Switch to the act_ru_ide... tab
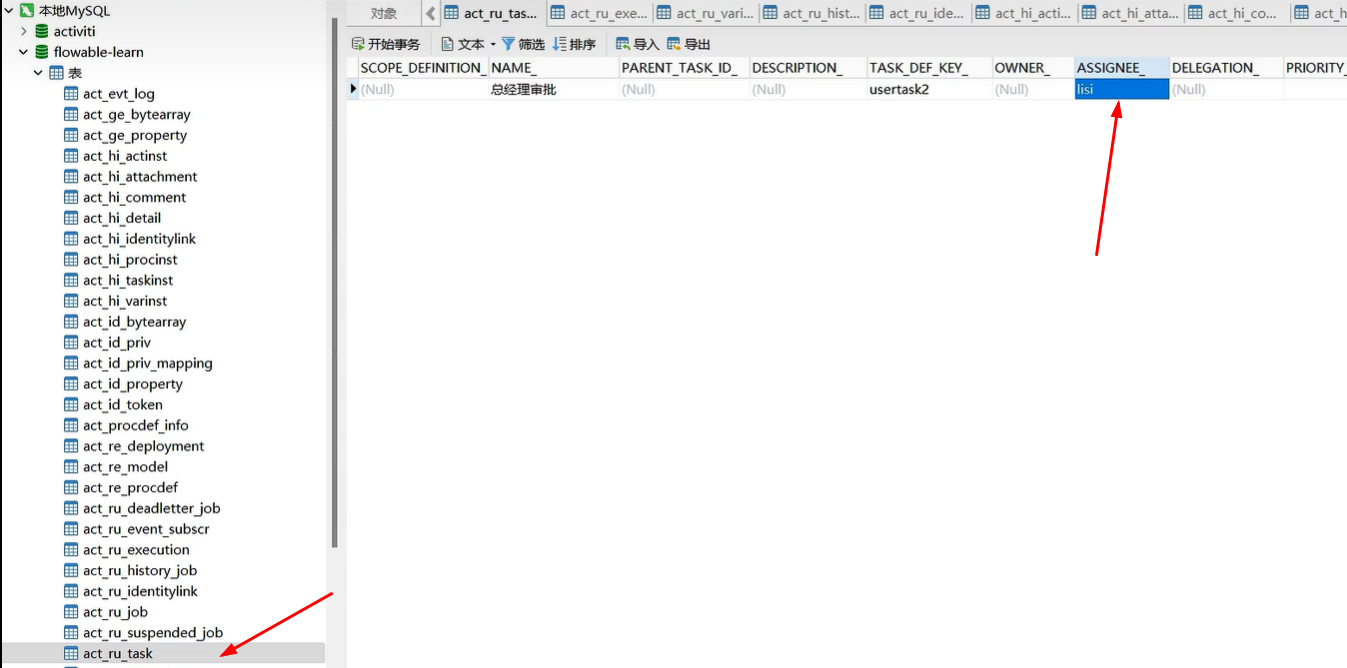Screen dimensions: 1347x668 point(918,13)
